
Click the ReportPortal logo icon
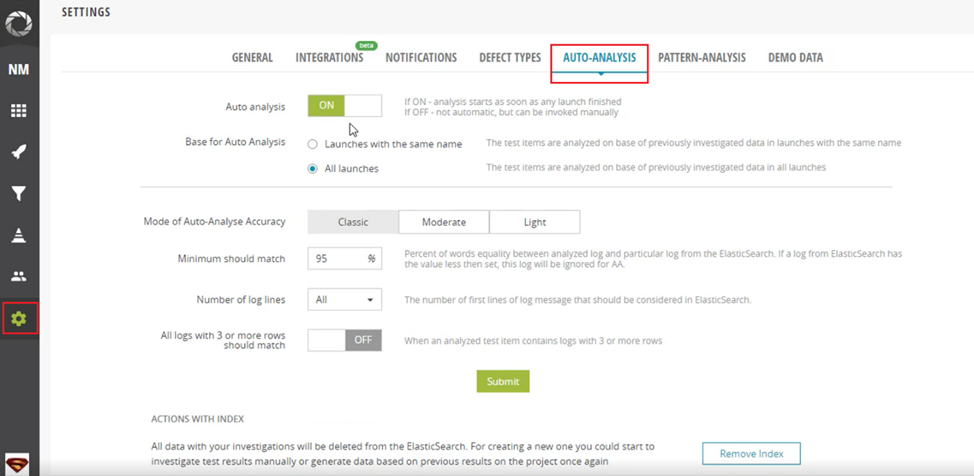(x=19, y=23)
